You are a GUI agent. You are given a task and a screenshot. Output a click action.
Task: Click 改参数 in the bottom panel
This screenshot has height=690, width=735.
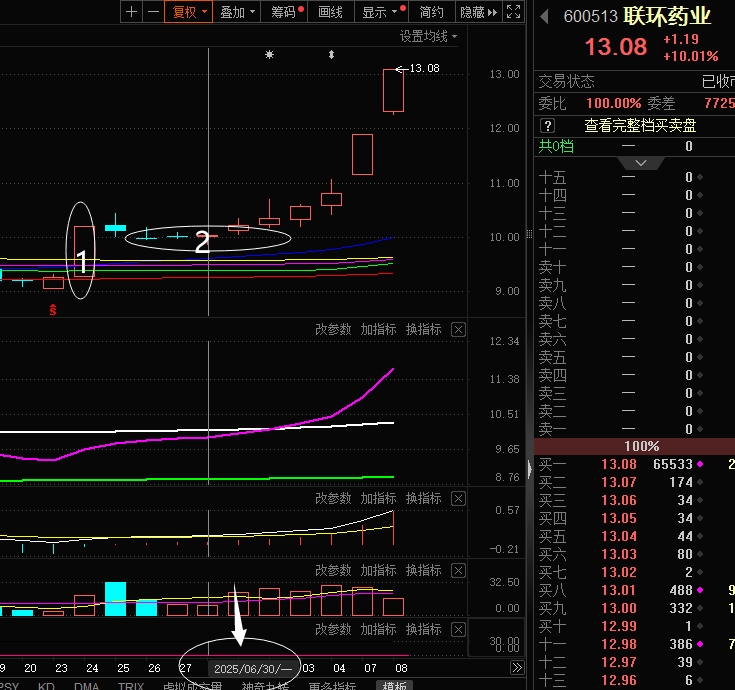coord(333,629)
